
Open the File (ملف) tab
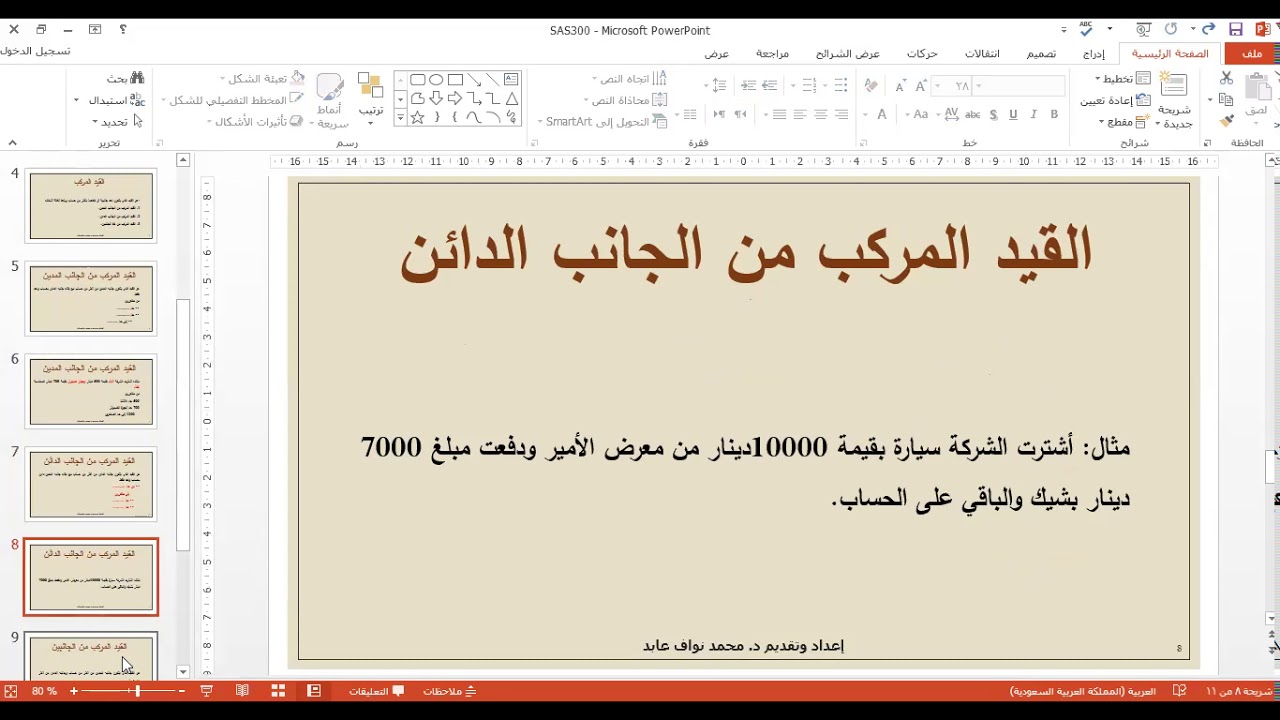(x=1253, y=54)
